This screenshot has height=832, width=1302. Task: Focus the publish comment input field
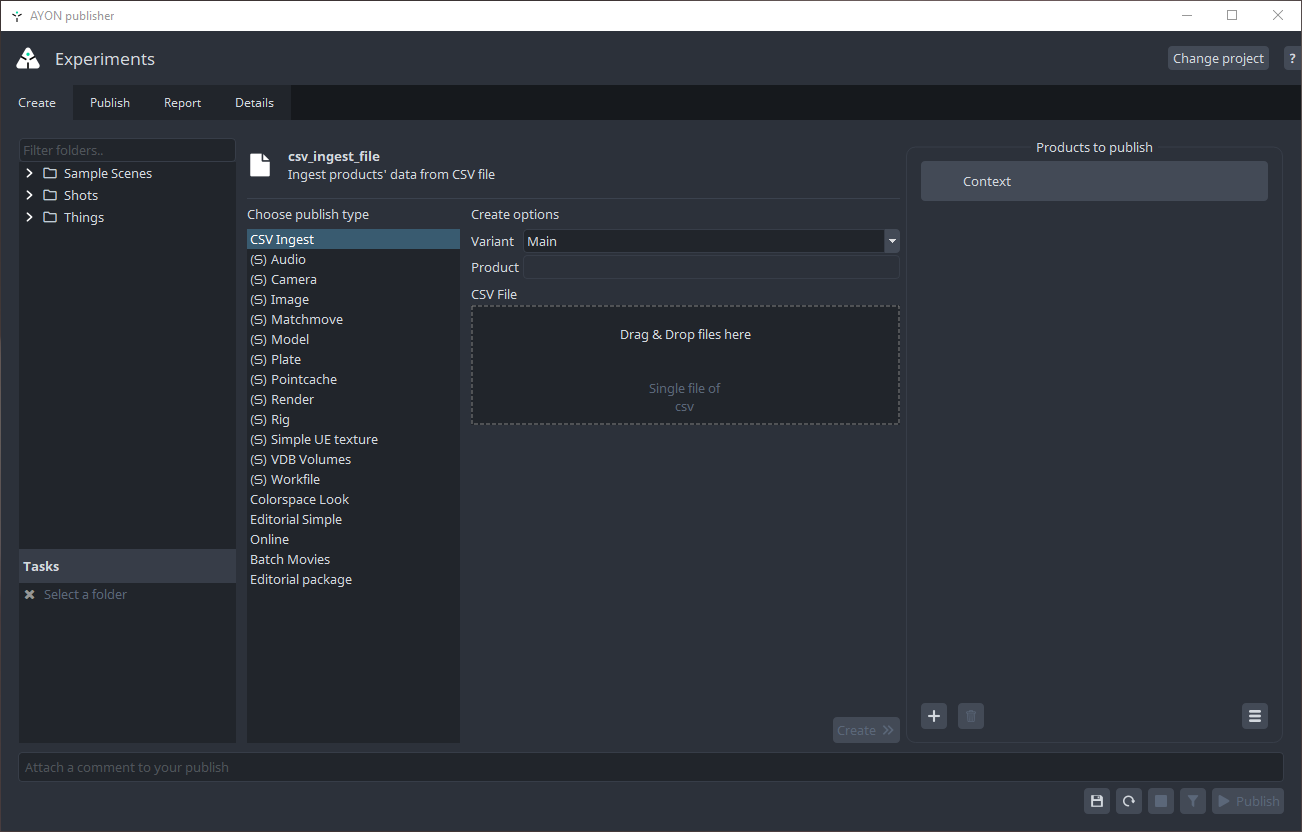coord(650,768)
